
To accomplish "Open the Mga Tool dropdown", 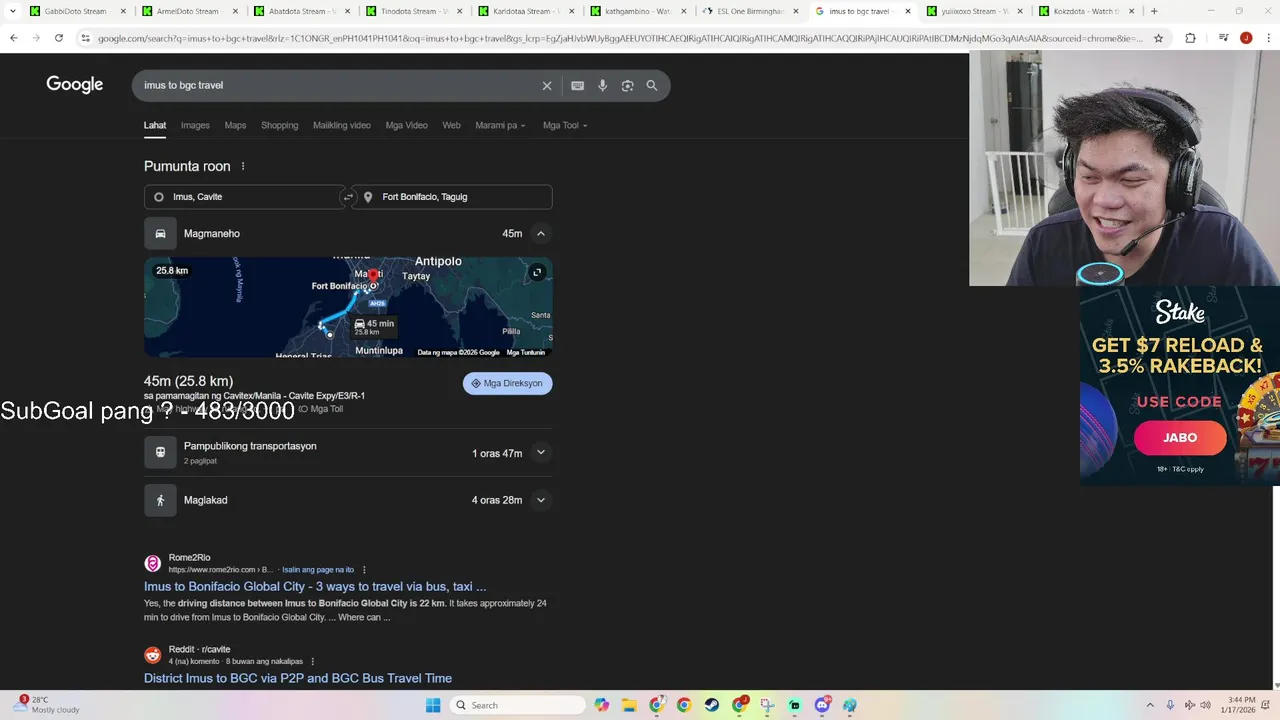I will pyautogui.click(x=565, y=126).
